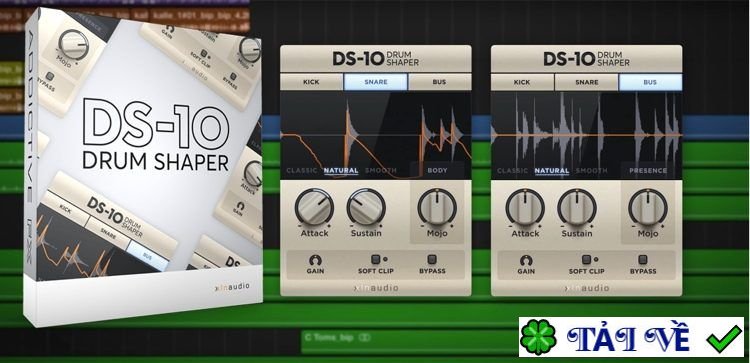Toggle BYPASS in right plugin
This screenshot has height=363, width=750.
(x=643, y=260)
